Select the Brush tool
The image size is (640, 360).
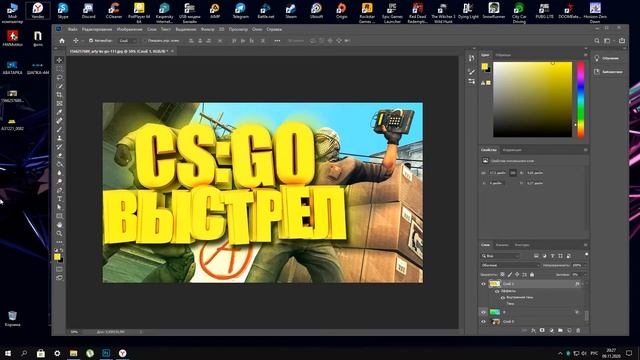[x=59, y=129]
